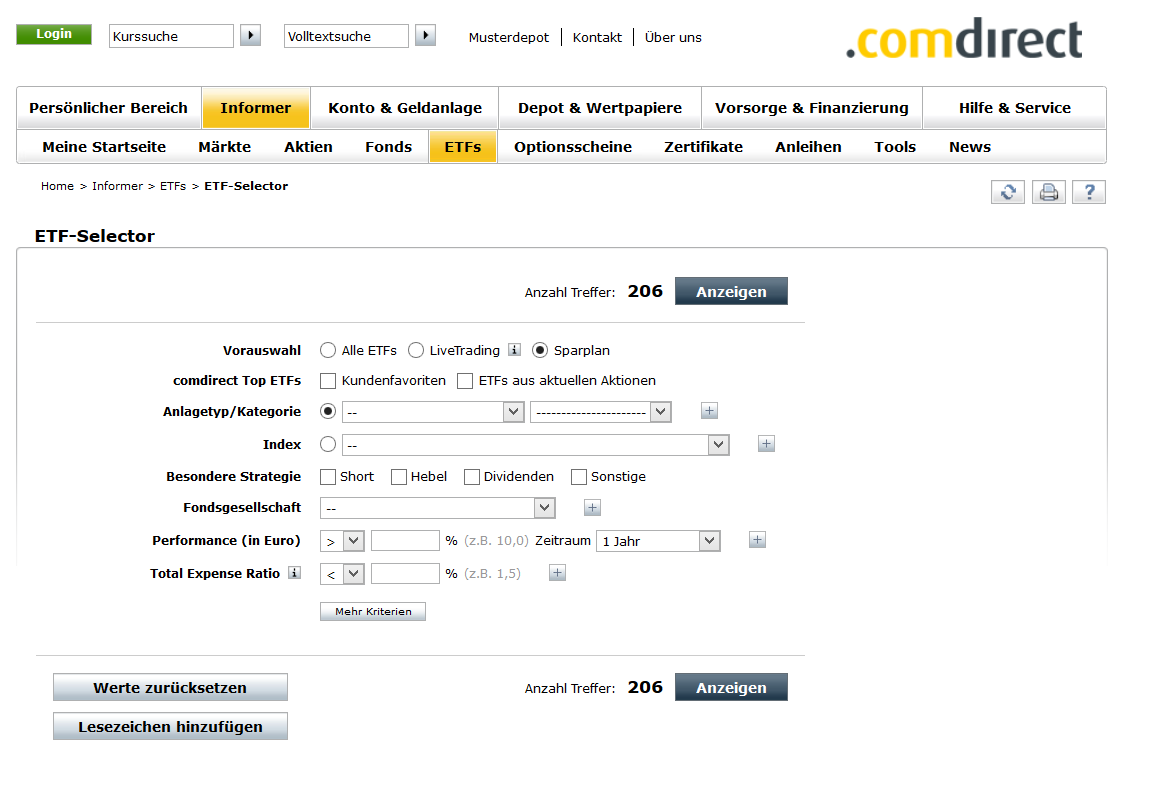Screen dimensions: 1161x794
Task: Open the Über uns link
Action: point(673,37)
